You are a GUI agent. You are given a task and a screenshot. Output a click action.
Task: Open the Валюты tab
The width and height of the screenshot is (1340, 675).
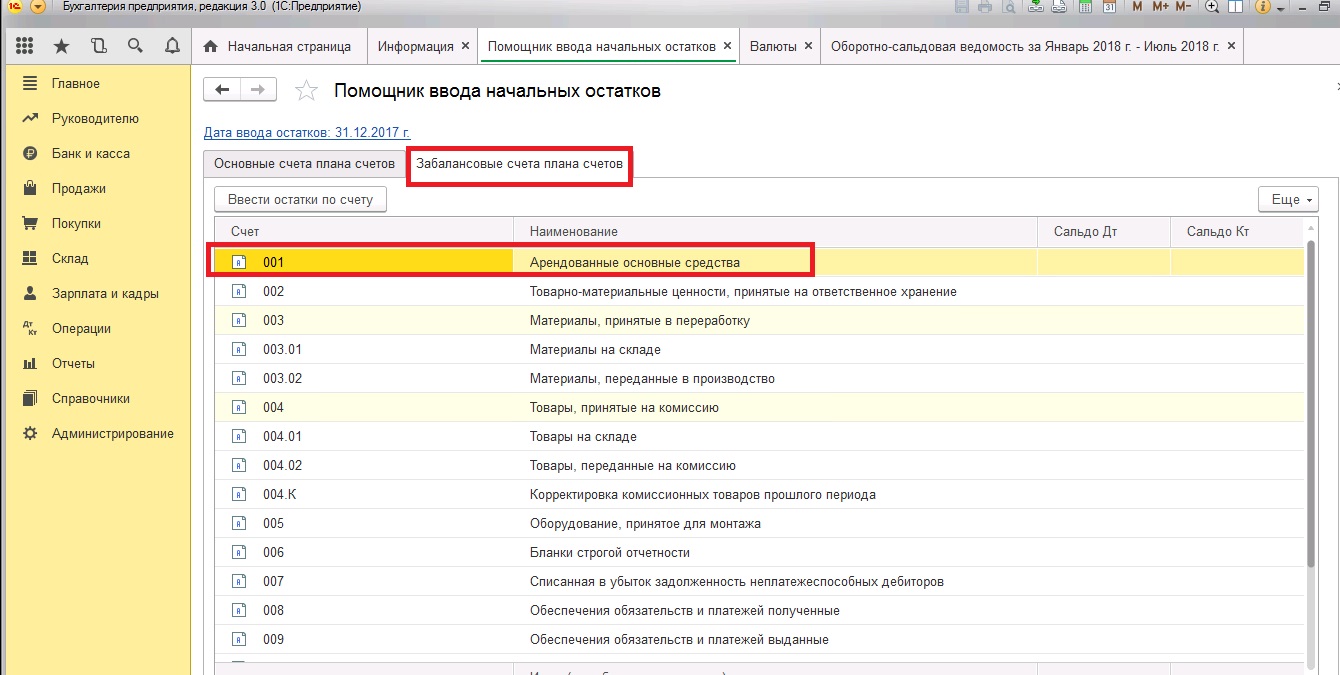[x=773, y=46]
